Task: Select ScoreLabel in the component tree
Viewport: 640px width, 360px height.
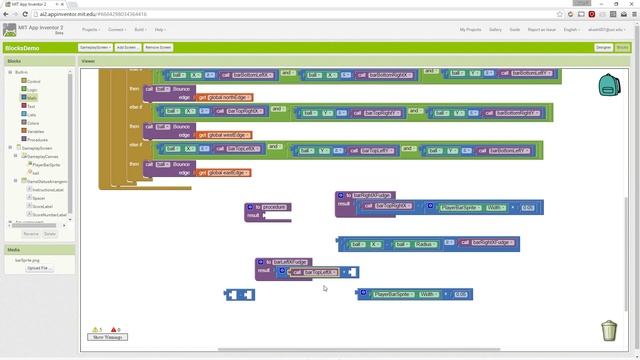Action: [41, 207]
